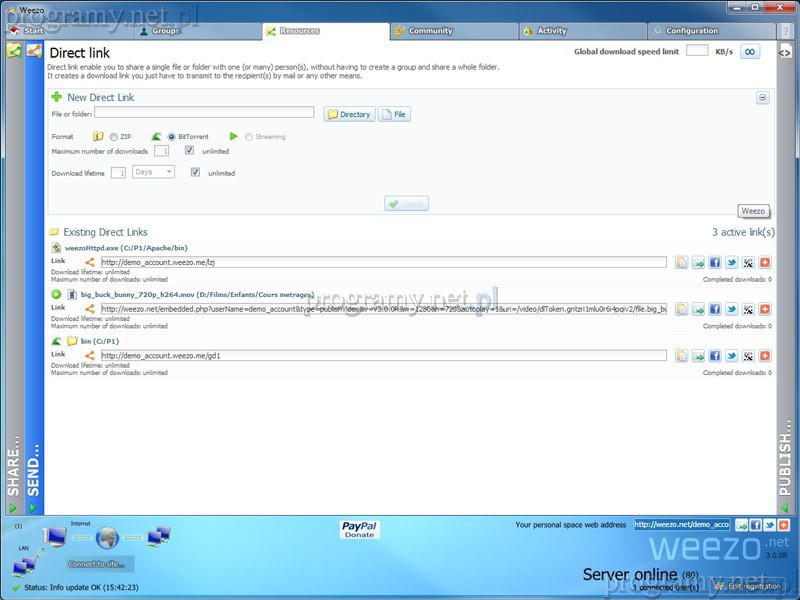Click the Directory browse button

[349, 114]
